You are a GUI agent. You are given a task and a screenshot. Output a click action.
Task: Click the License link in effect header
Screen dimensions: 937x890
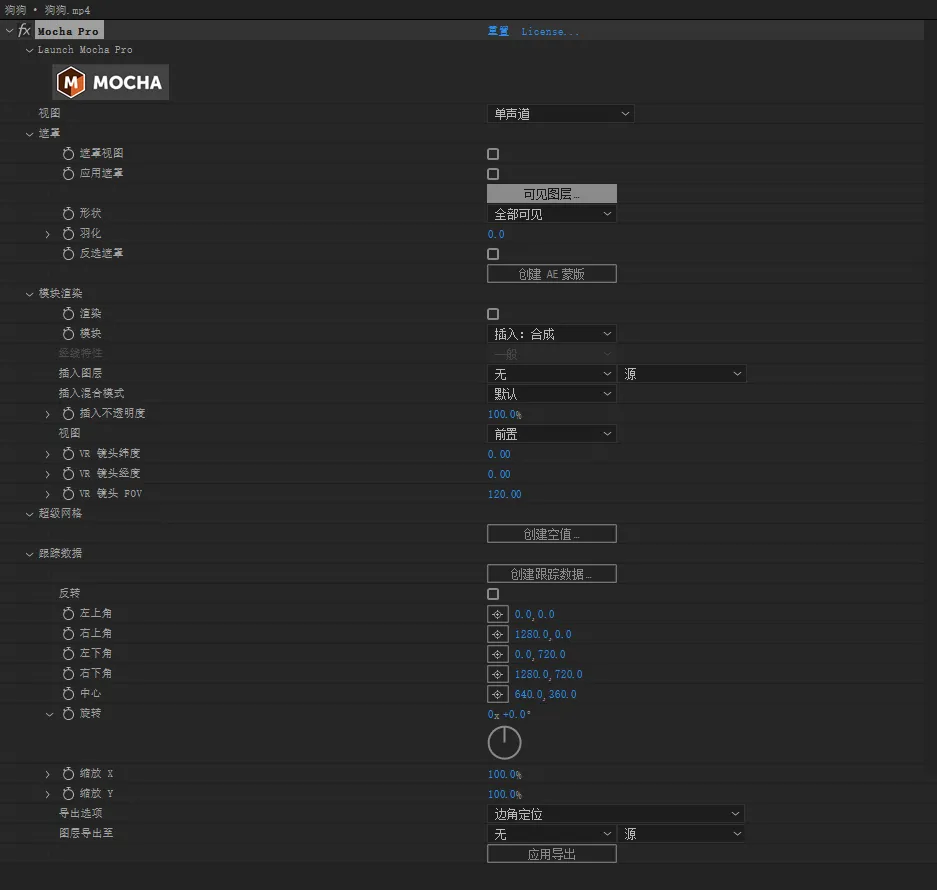tap(549, 31)
